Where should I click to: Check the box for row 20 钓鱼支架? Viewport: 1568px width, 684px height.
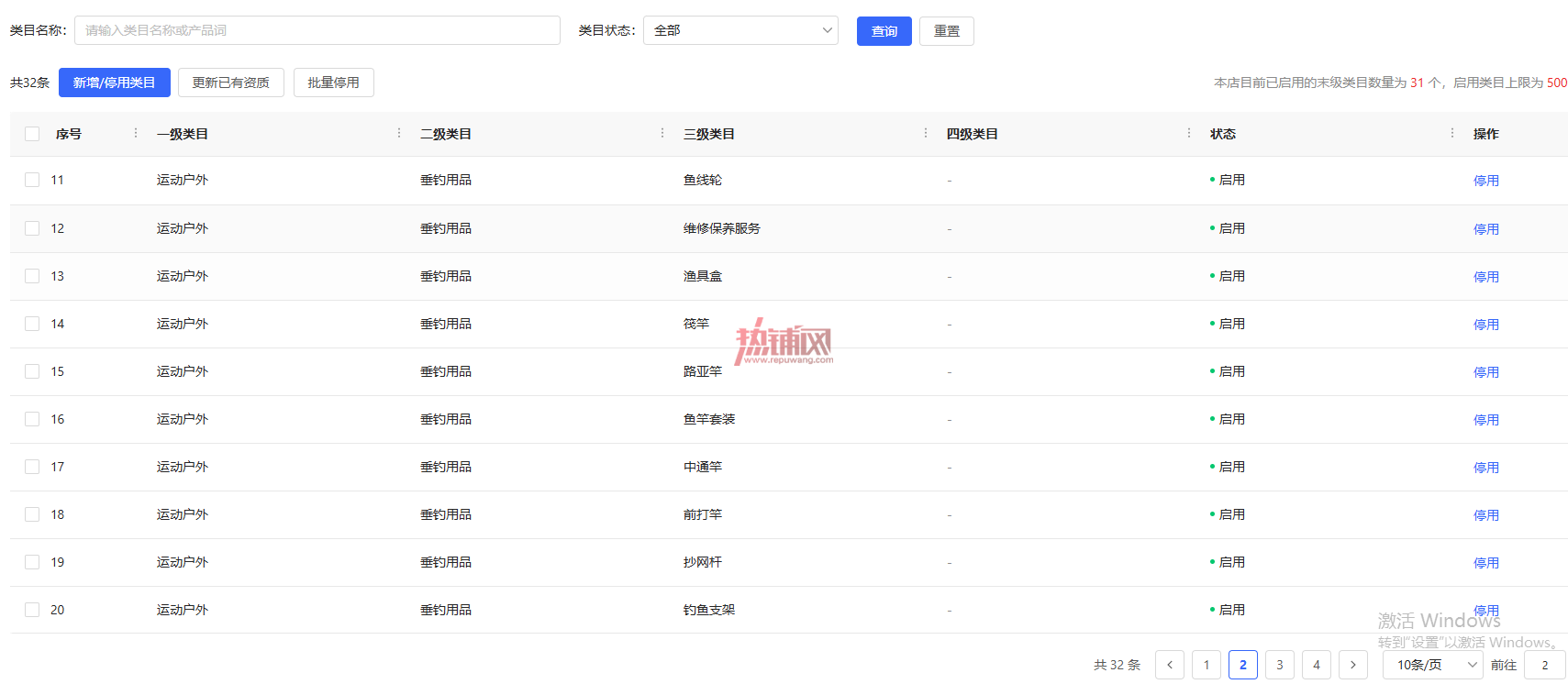32,610
